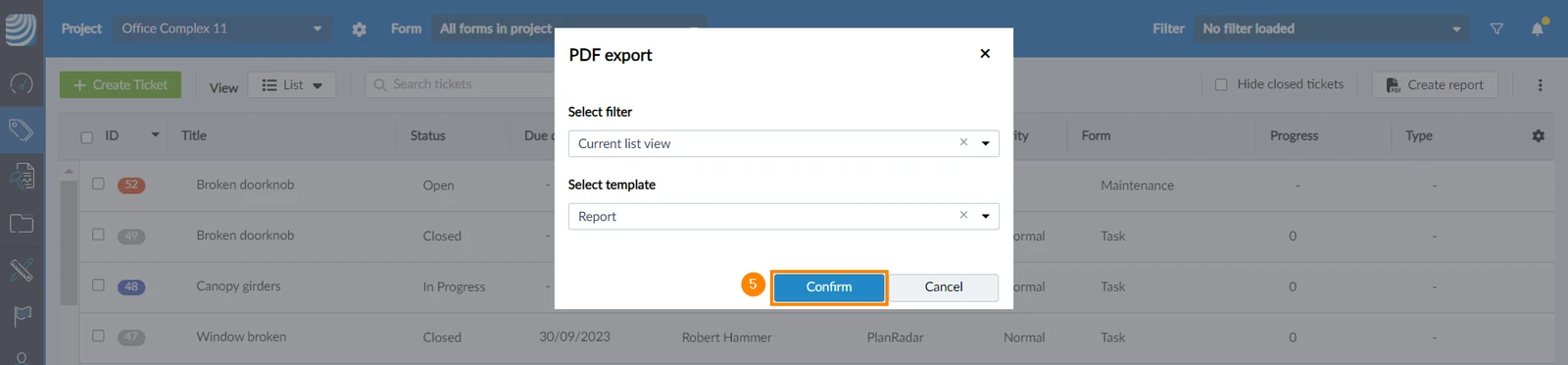Cancel the PDF export dialog

click(944, 287)
